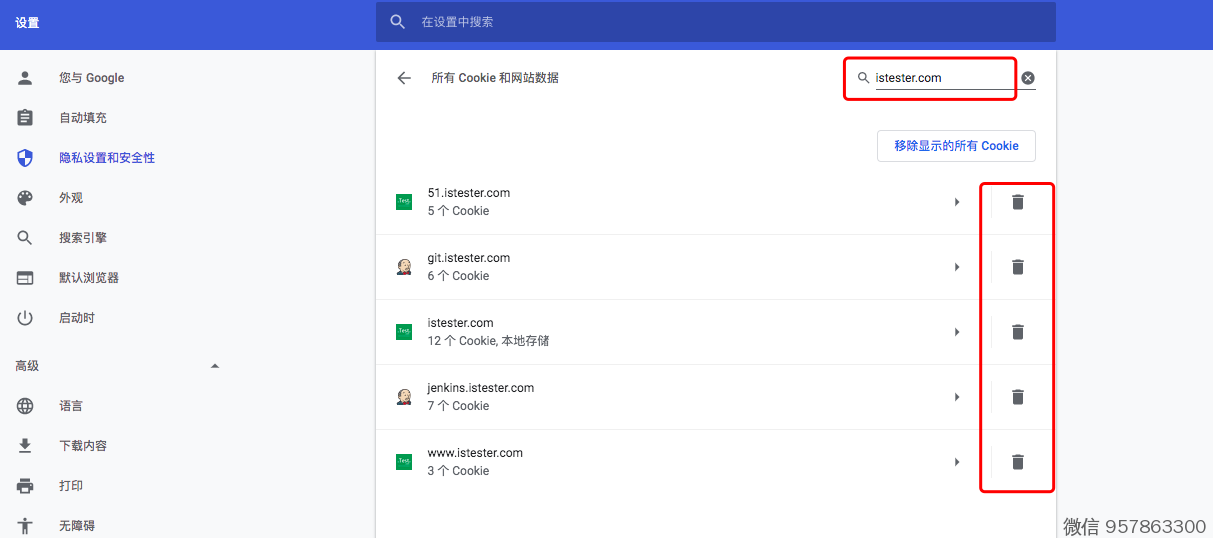The image size is (1213, 538).
Task: Delete jenkins.istester.com cookie data
Action: 1017,397
